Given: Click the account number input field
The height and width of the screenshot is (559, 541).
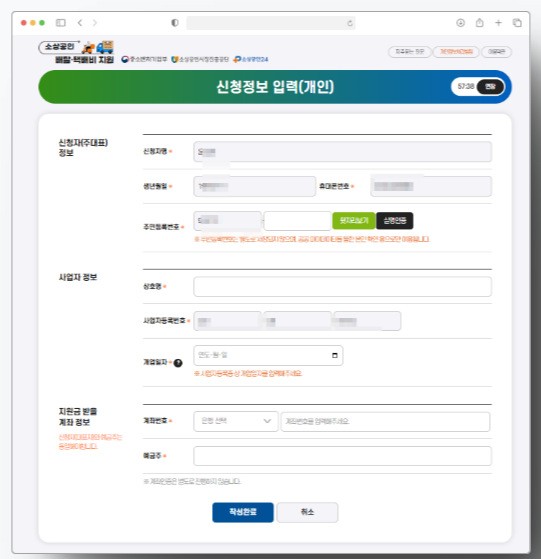Looking at the screenshot, I should (385, 421).
